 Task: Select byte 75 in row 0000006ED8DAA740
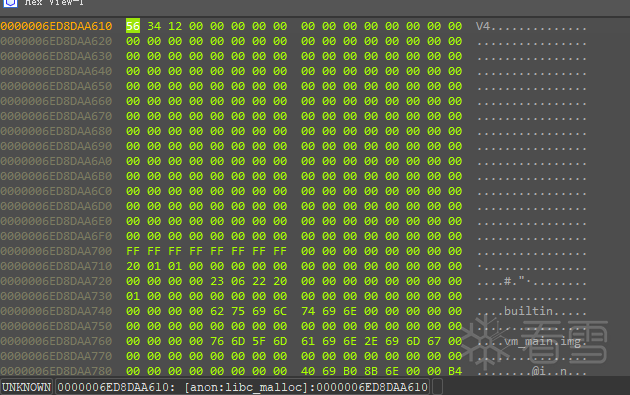pos(238,311)
